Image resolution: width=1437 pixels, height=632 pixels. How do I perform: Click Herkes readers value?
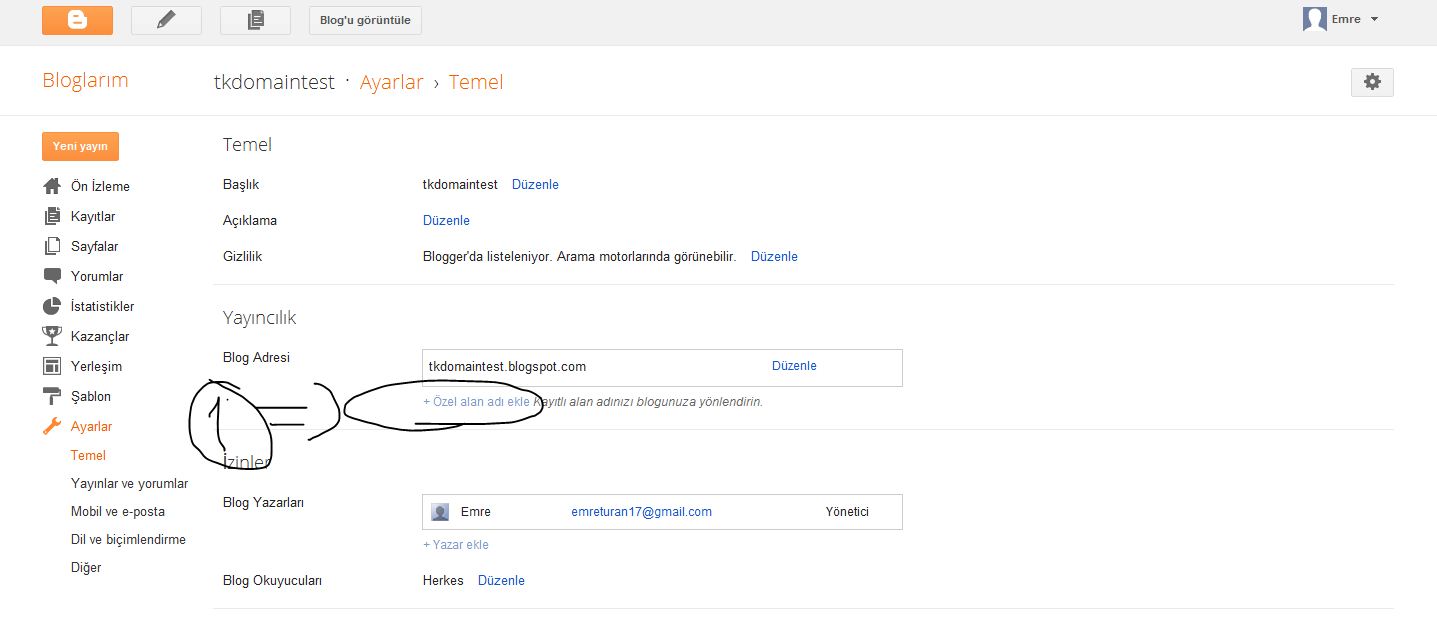click(x=443, y=580)
